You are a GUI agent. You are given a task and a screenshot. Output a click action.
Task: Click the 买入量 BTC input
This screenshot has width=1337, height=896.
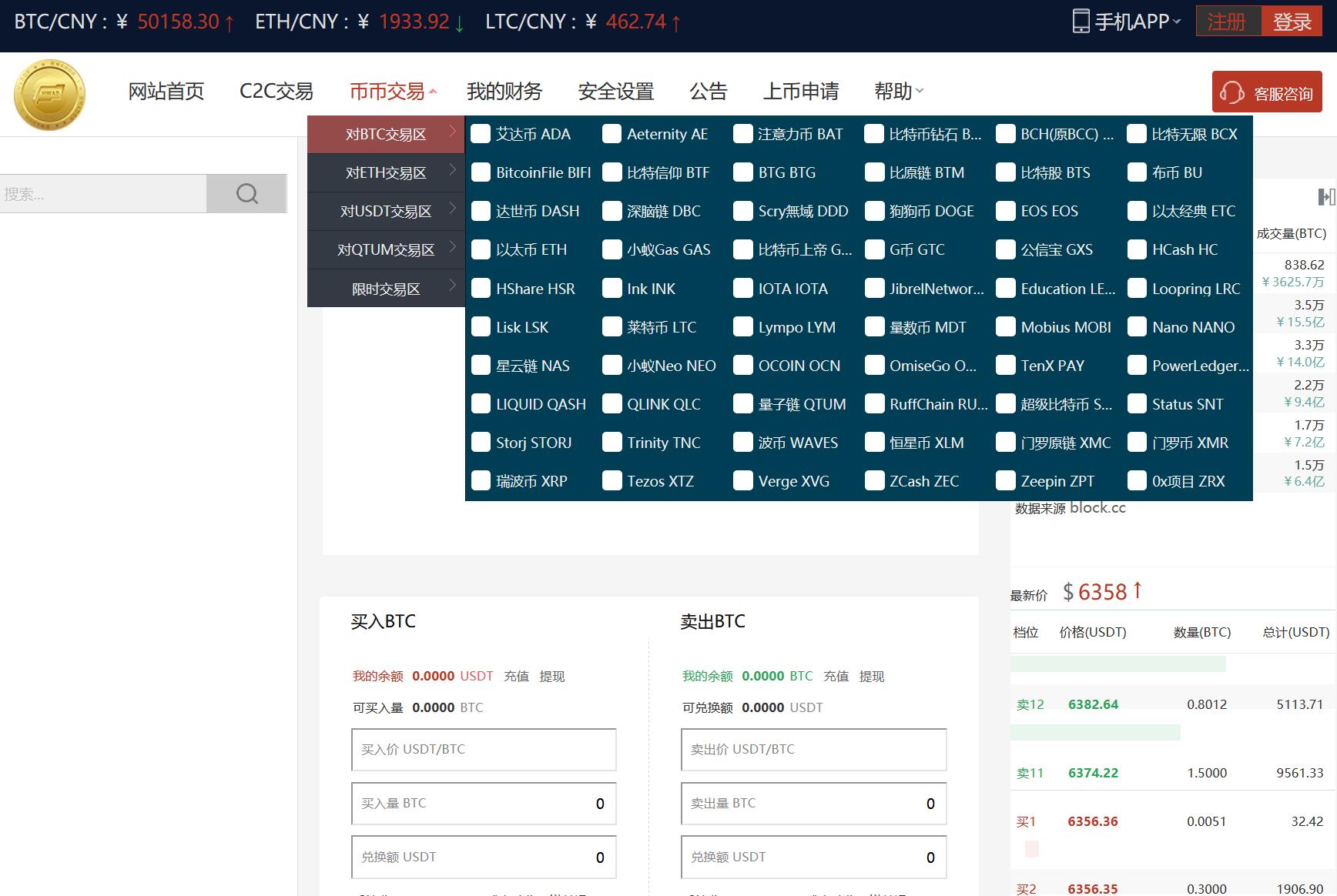pos(484,803)
